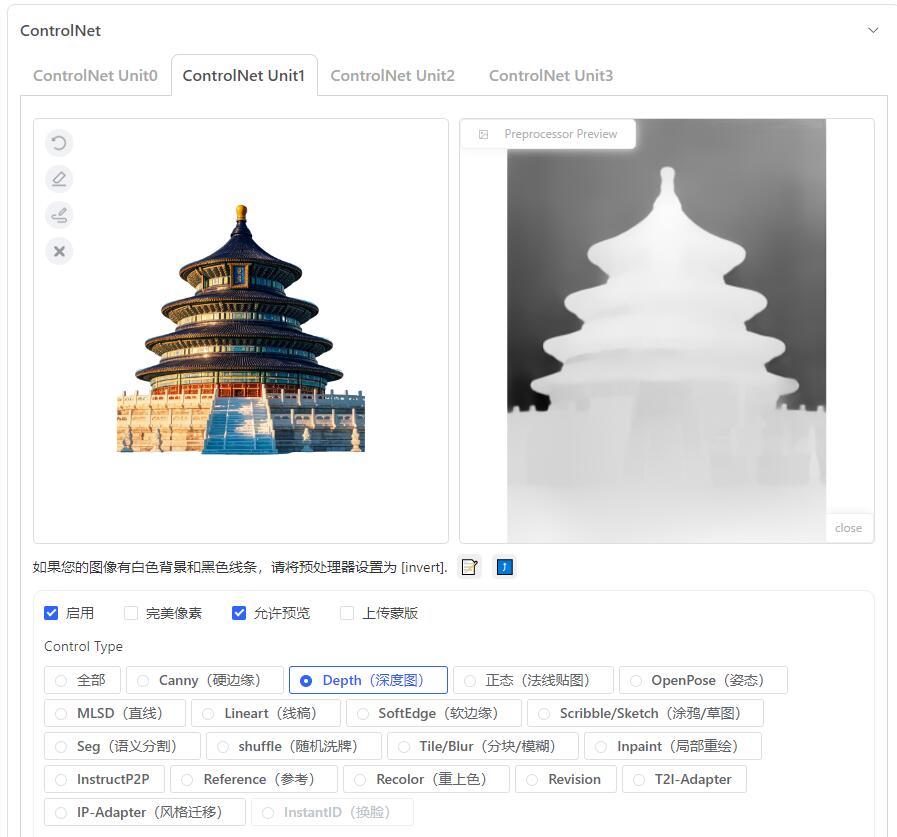This screenshot has width=897, height=837.
Task: Click the reset/undo icon beside the image
Action: tap(59, 143)
